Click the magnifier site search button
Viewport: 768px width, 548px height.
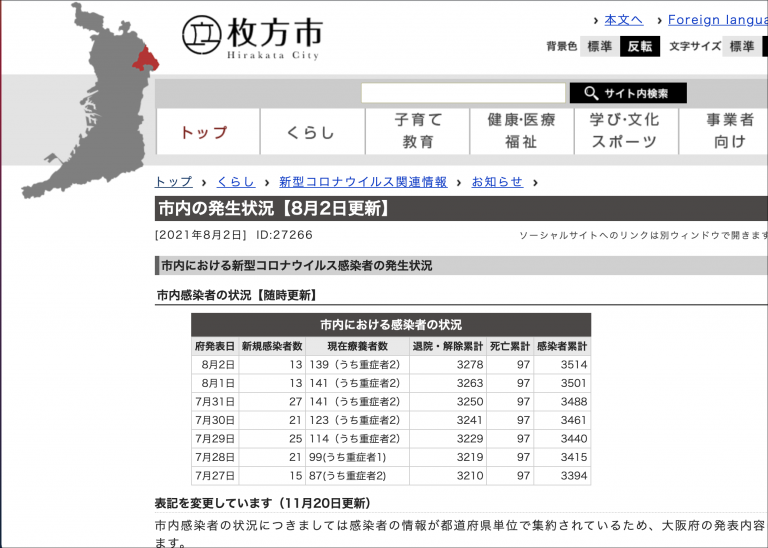[x=628, y=93]
